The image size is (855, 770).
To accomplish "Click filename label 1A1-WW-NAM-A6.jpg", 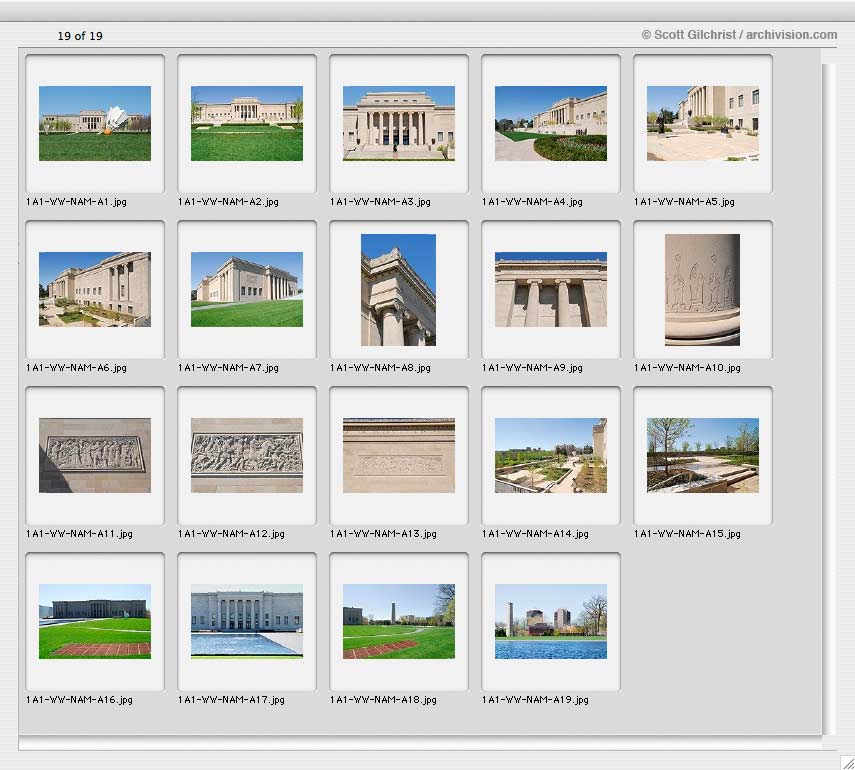I will [76, 368].
